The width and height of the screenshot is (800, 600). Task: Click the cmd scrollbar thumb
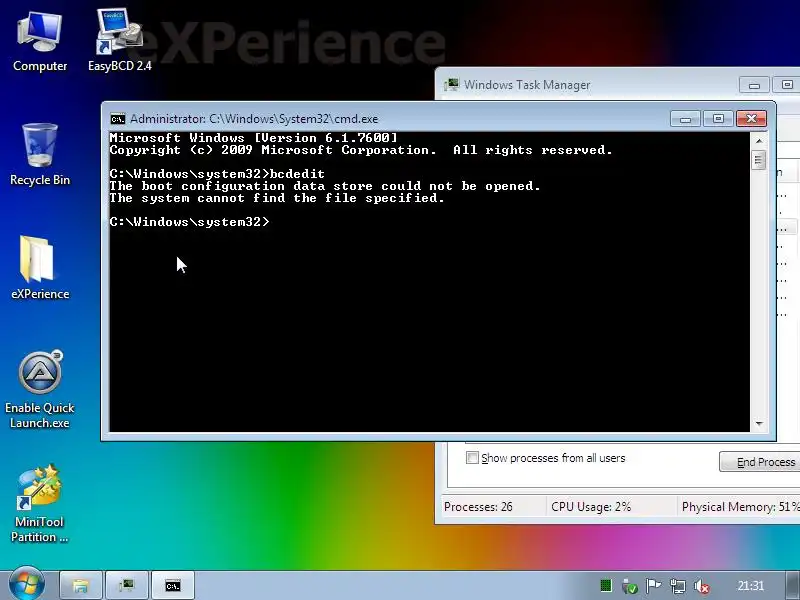pyautogui.click(x=759, y=160)
